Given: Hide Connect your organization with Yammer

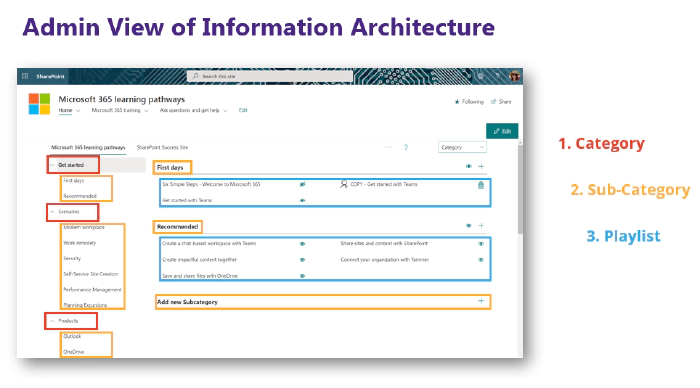Looking at the screenshot, I should click(481, 259).
